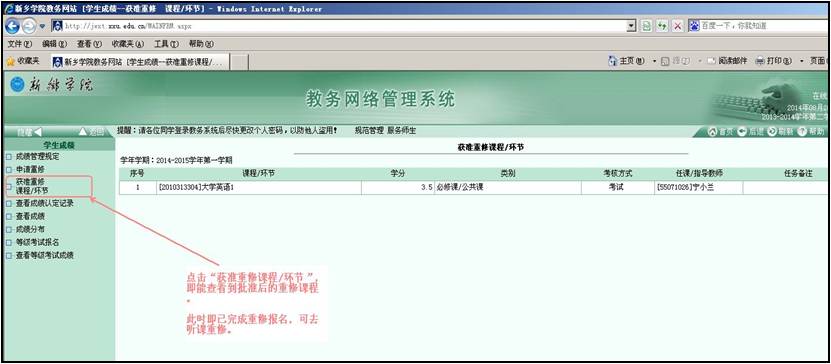
Task: Click the 必修课/公共课 category cell
Action: [x=508, y=188]
